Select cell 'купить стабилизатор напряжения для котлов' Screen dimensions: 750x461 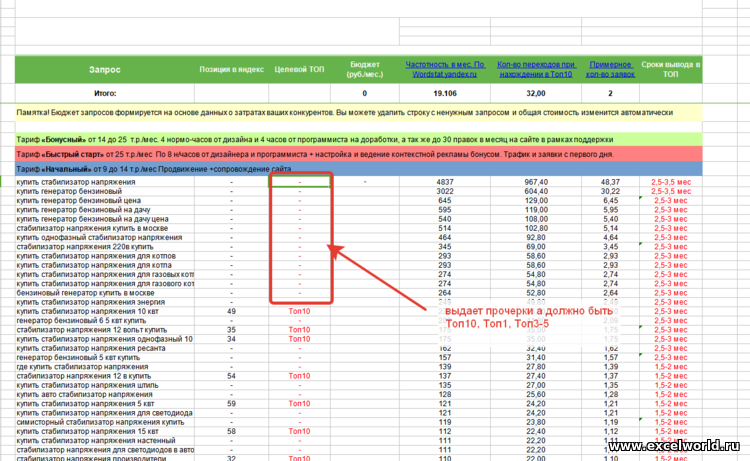(105, 256)
